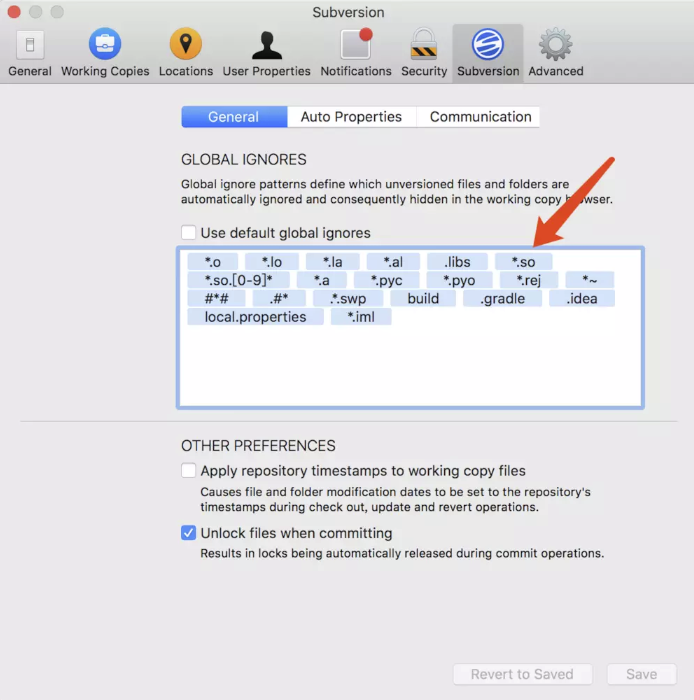Select the *.rej ignore token
Screen dimensions: 694x700
[529, 280]
